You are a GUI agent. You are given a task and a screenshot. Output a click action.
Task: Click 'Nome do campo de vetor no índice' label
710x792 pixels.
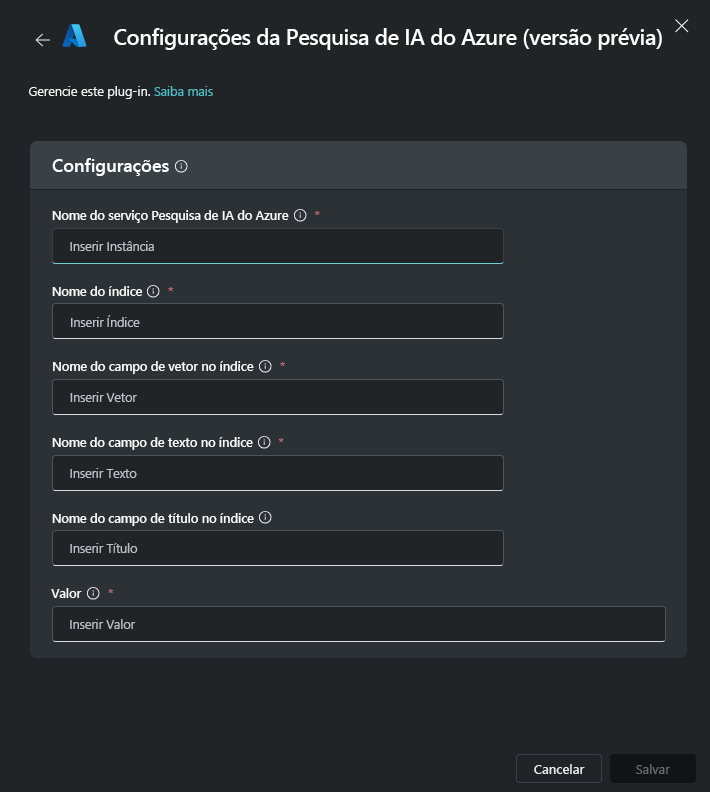153,367
